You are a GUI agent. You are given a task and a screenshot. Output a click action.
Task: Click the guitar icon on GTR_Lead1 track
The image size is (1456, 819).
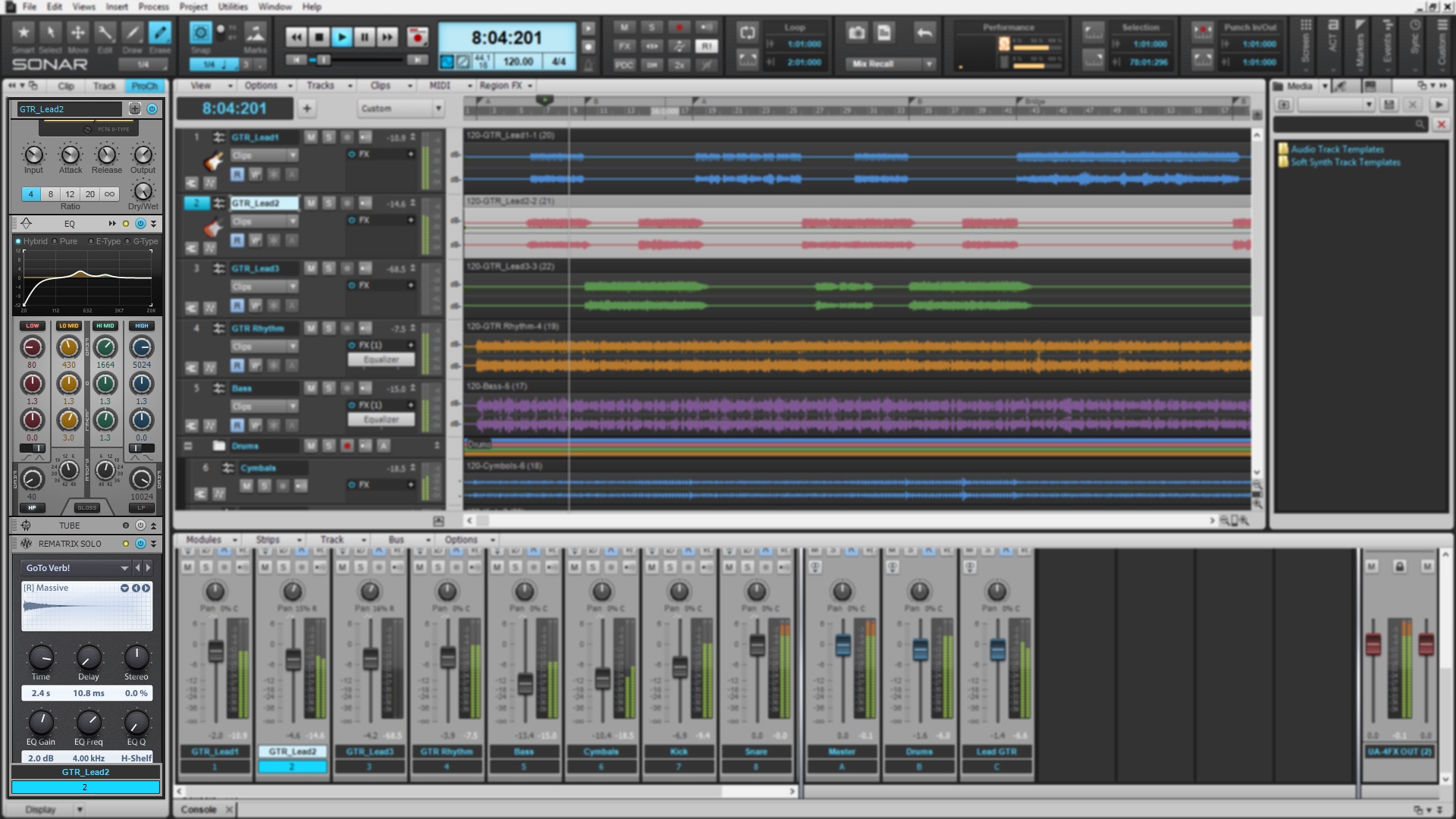(214, 161)
